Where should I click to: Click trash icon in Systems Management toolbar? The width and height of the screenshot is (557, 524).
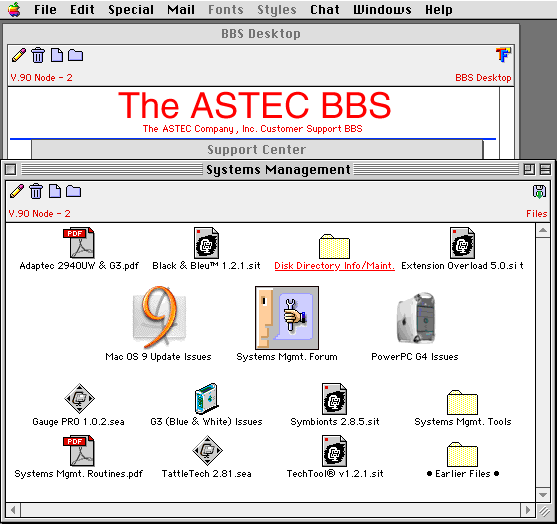point(36,191)
